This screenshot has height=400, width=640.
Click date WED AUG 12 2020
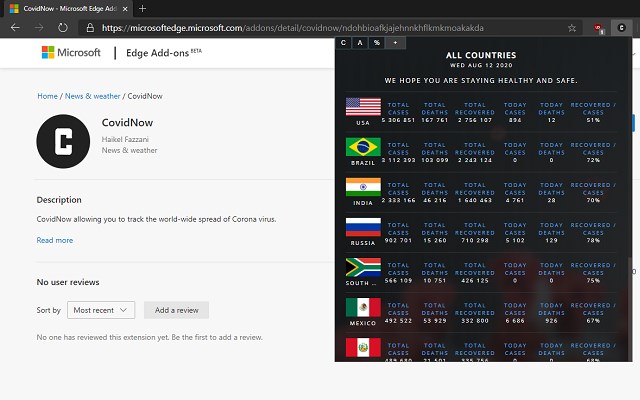coord(481,65)
